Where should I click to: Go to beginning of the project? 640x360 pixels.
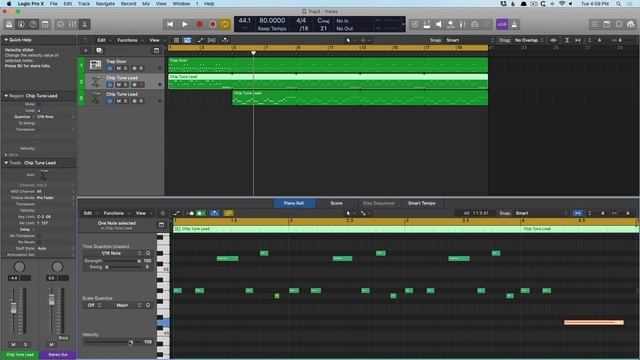tap(170, 24)
